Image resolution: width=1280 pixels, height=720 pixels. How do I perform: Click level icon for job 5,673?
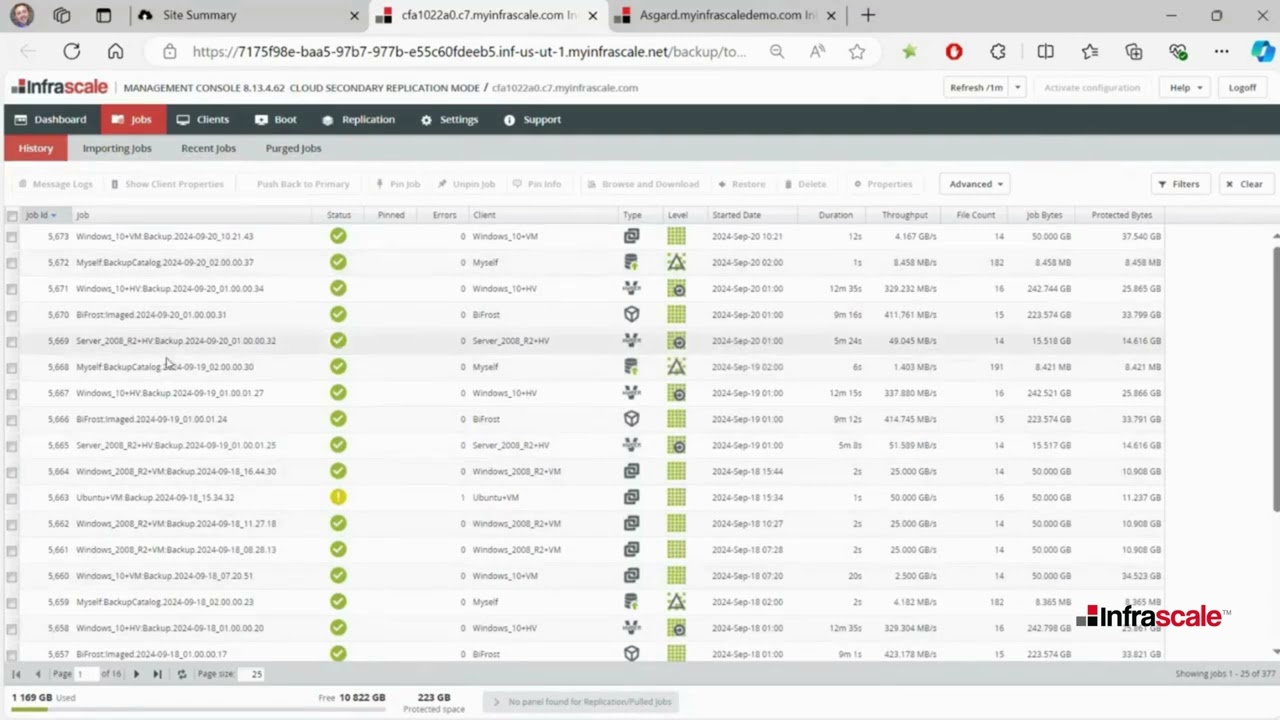point(677,236)
